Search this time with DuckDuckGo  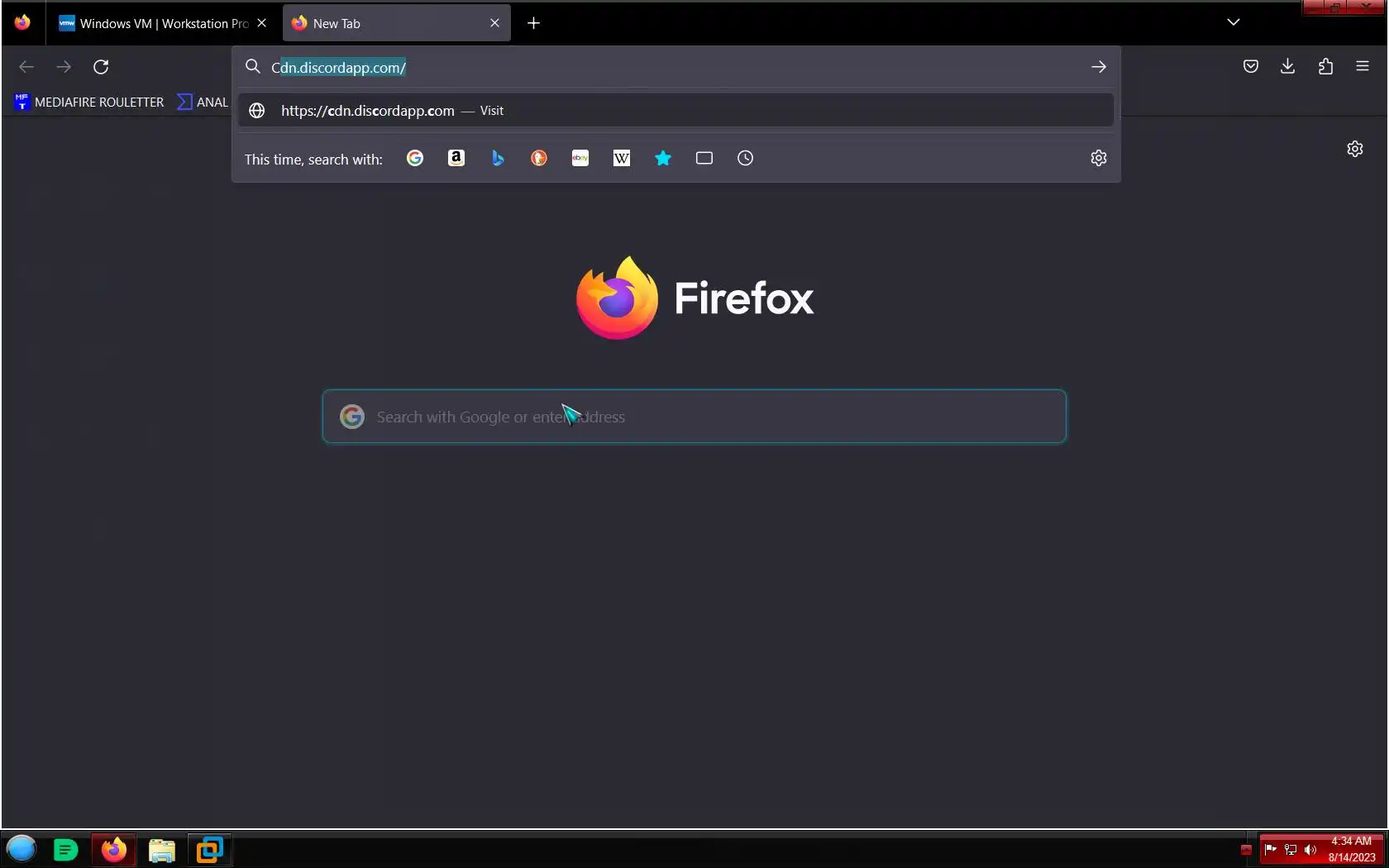(539, 158)
